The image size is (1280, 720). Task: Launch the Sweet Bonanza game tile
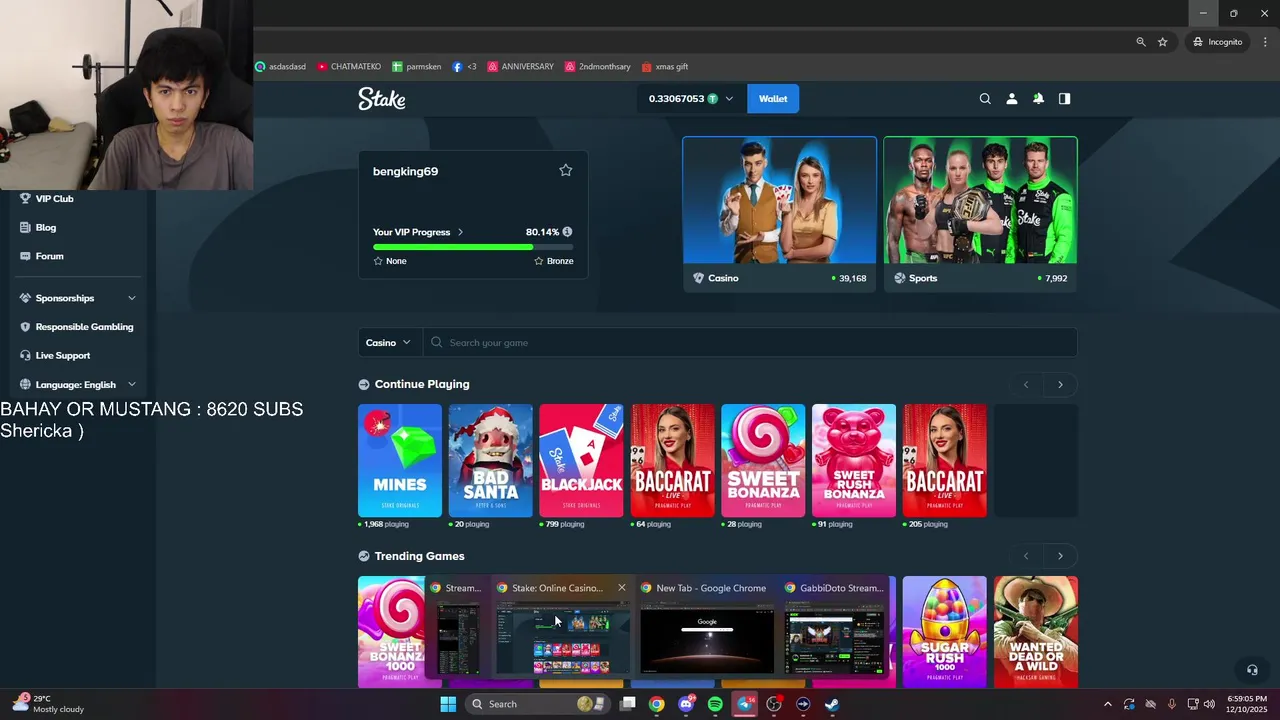tap(763, 461)
